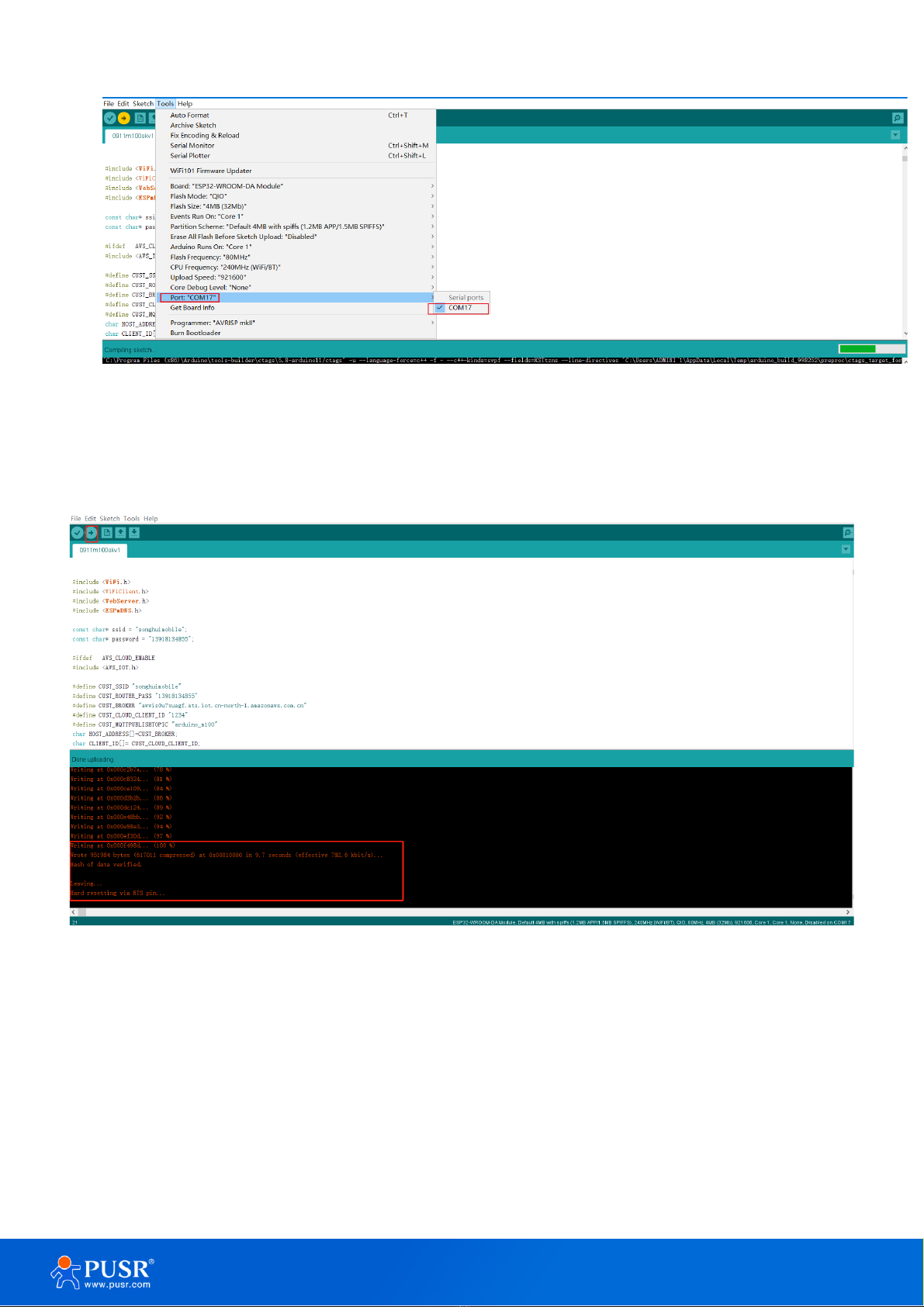Click Get Board Info menu entry
924x1307 pixels.
tap(192, 308)
